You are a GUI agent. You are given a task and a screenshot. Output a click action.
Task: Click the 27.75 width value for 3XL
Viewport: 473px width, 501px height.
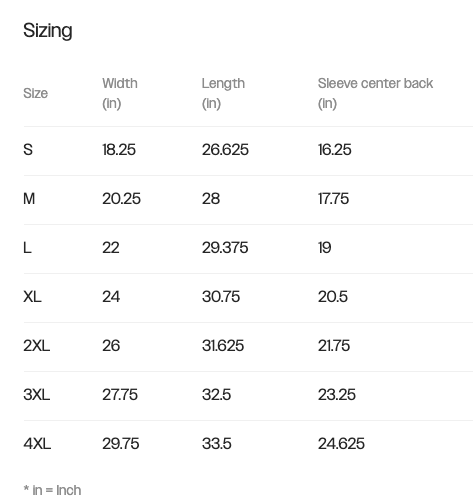[x=120, y=395]
